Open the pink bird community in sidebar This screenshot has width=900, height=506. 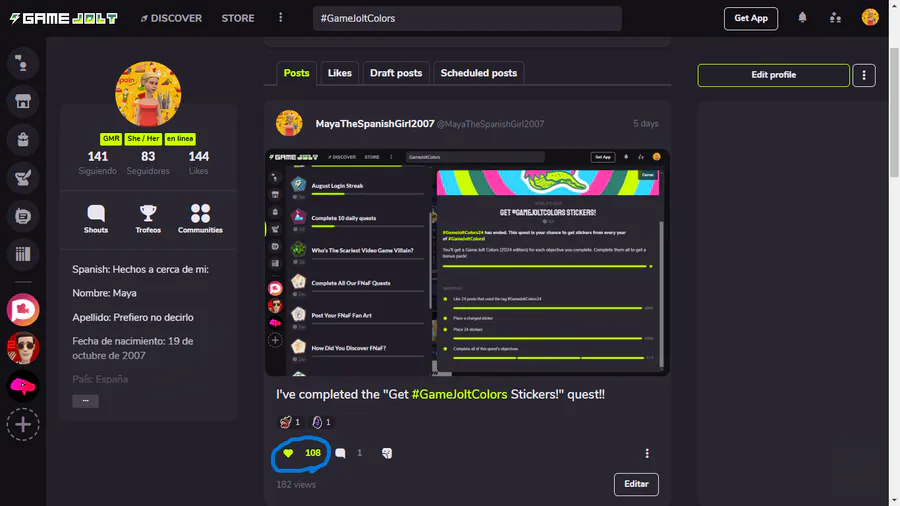(23, 386)
